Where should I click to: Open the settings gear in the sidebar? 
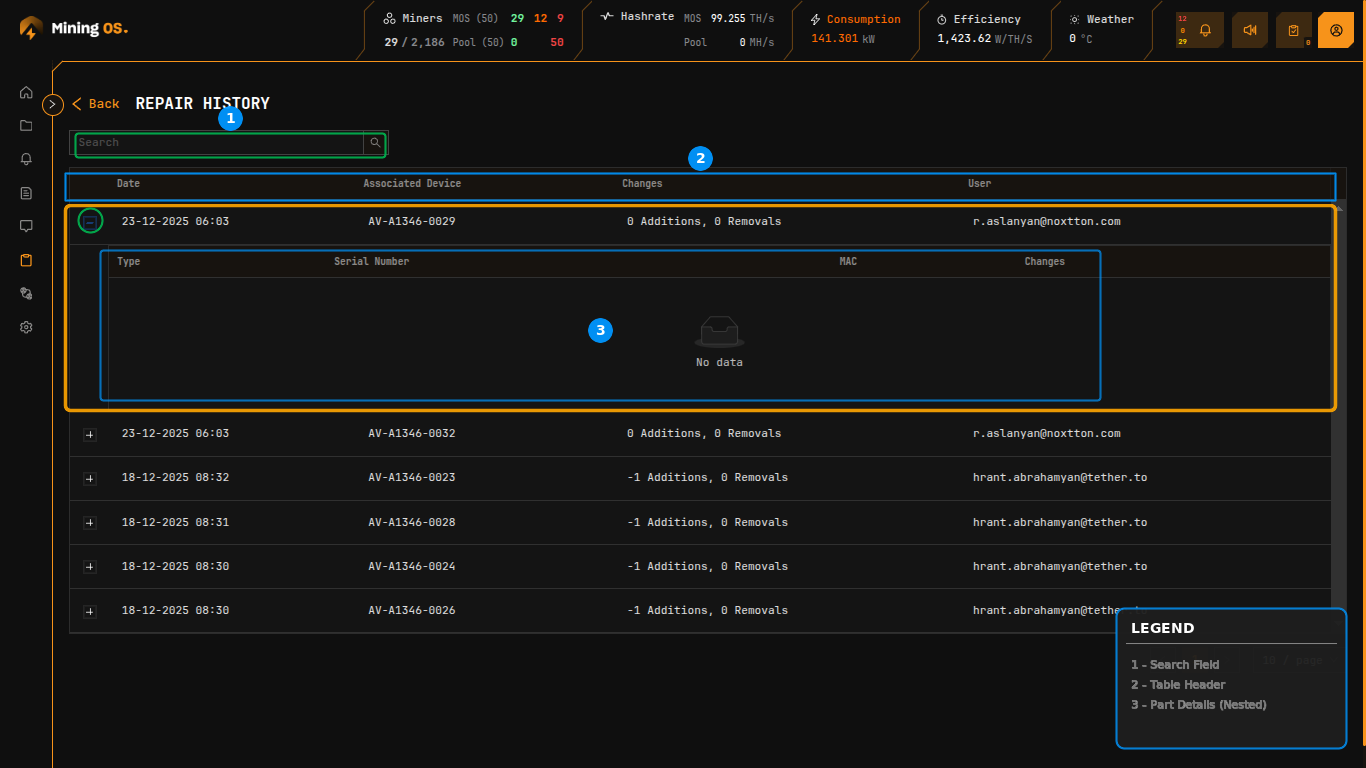[26, 327]
